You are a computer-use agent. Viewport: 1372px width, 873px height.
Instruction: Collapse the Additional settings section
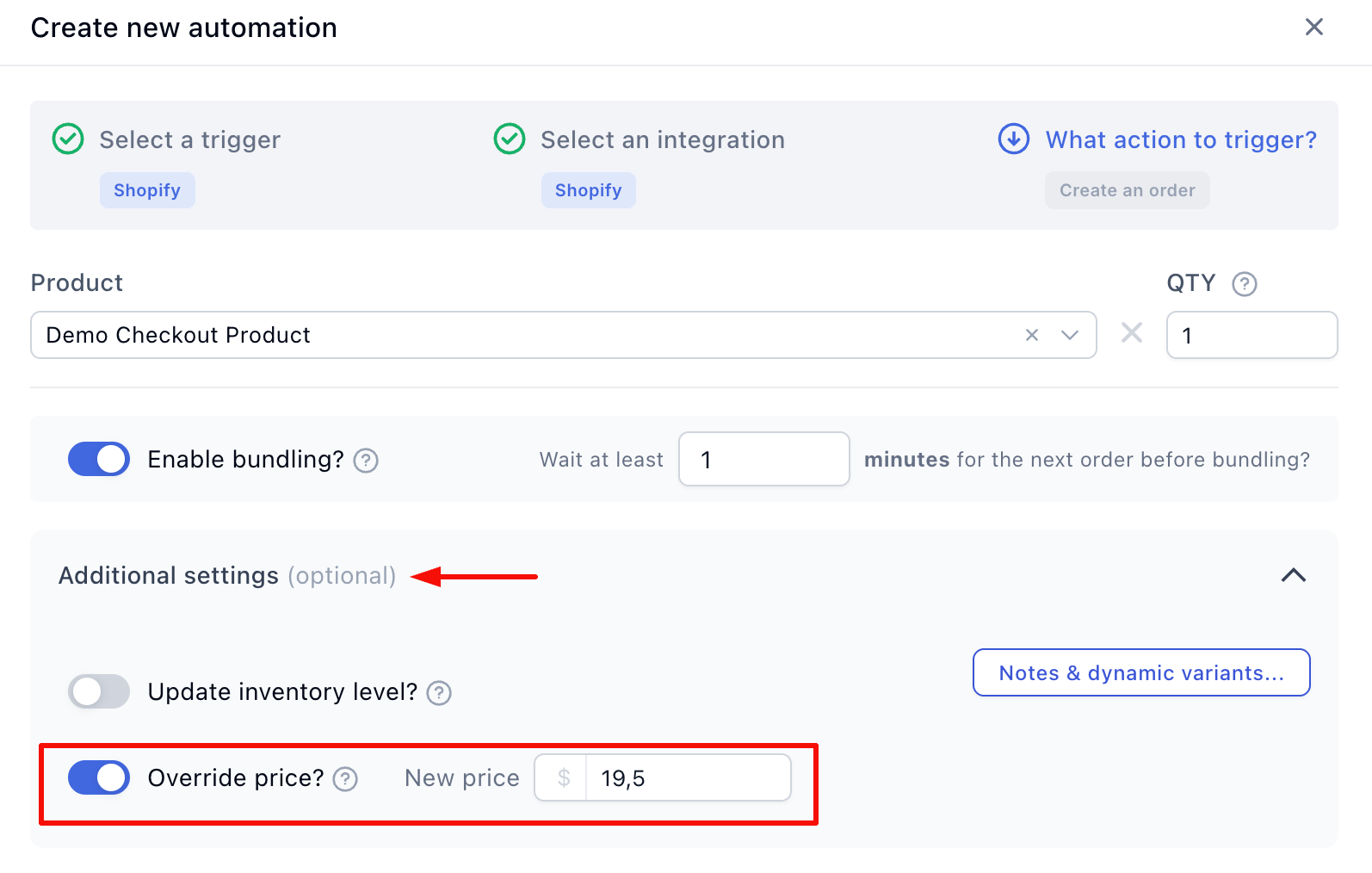(x=1293, y=575)
